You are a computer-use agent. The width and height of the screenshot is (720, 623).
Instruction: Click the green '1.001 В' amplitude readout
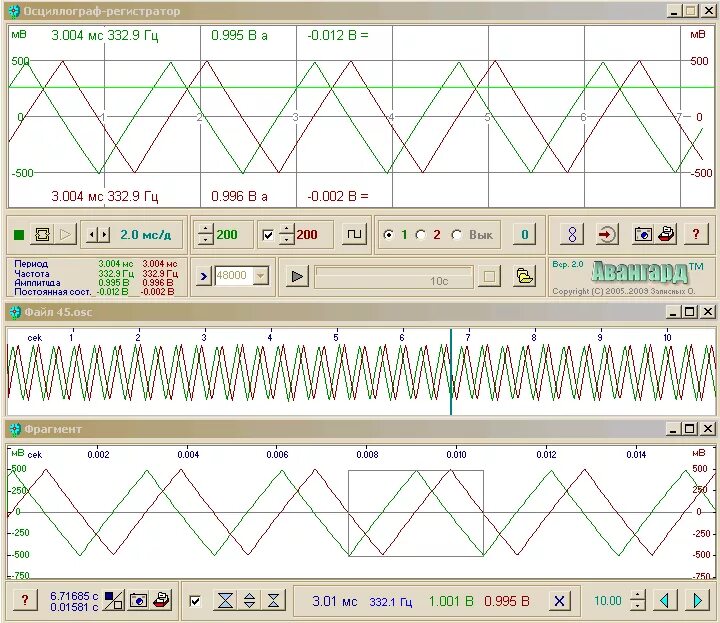tap(450, 601)
